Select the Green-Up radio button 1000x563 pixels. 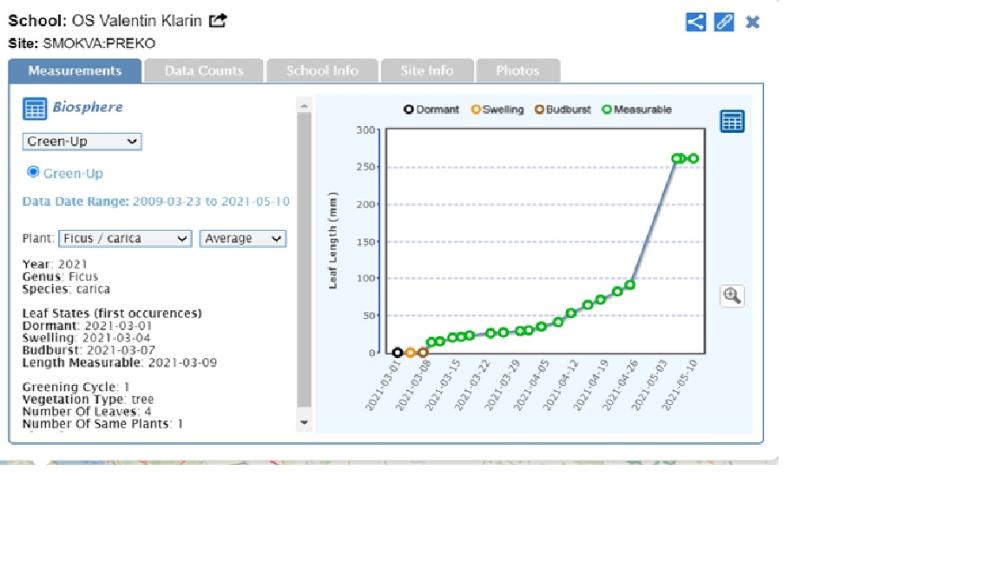[x=33, y=172]
